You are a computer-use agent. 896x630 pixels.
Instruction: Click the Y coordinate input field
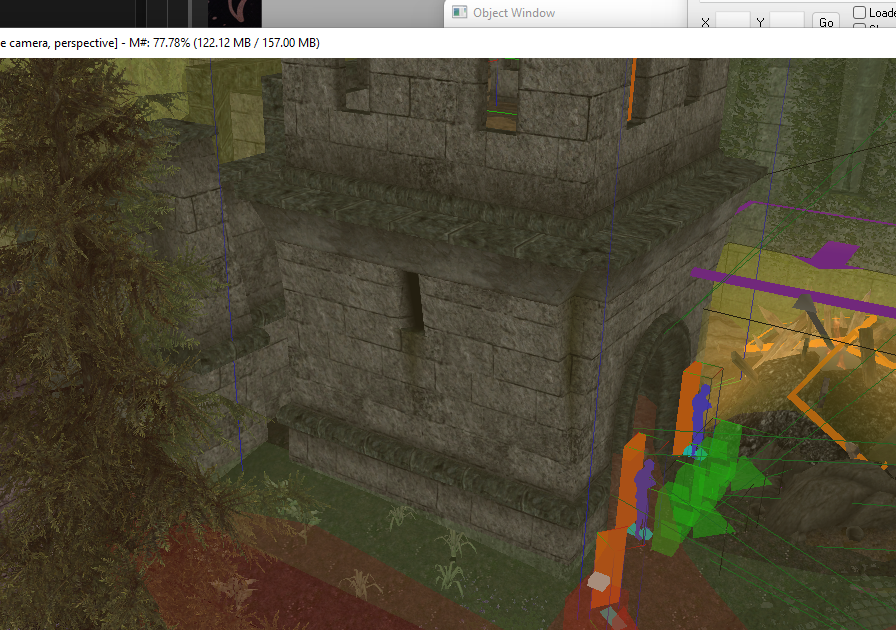[x=787, y=22]
